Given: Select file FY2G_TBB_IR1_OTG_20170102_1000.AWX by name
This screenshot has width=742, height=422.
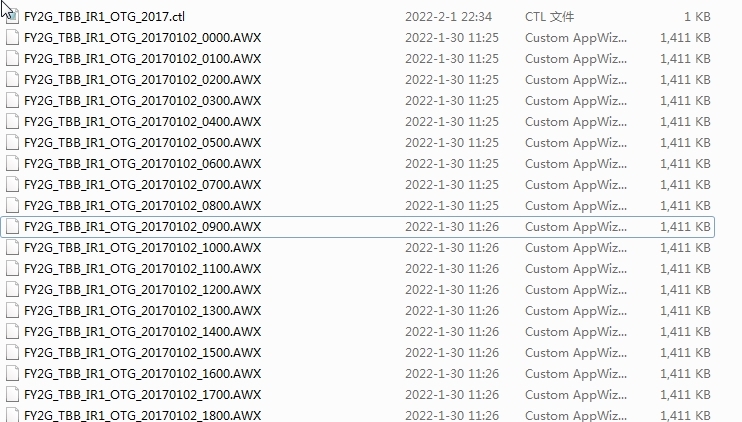Looking at the screenshot, I should click(142, 247).
